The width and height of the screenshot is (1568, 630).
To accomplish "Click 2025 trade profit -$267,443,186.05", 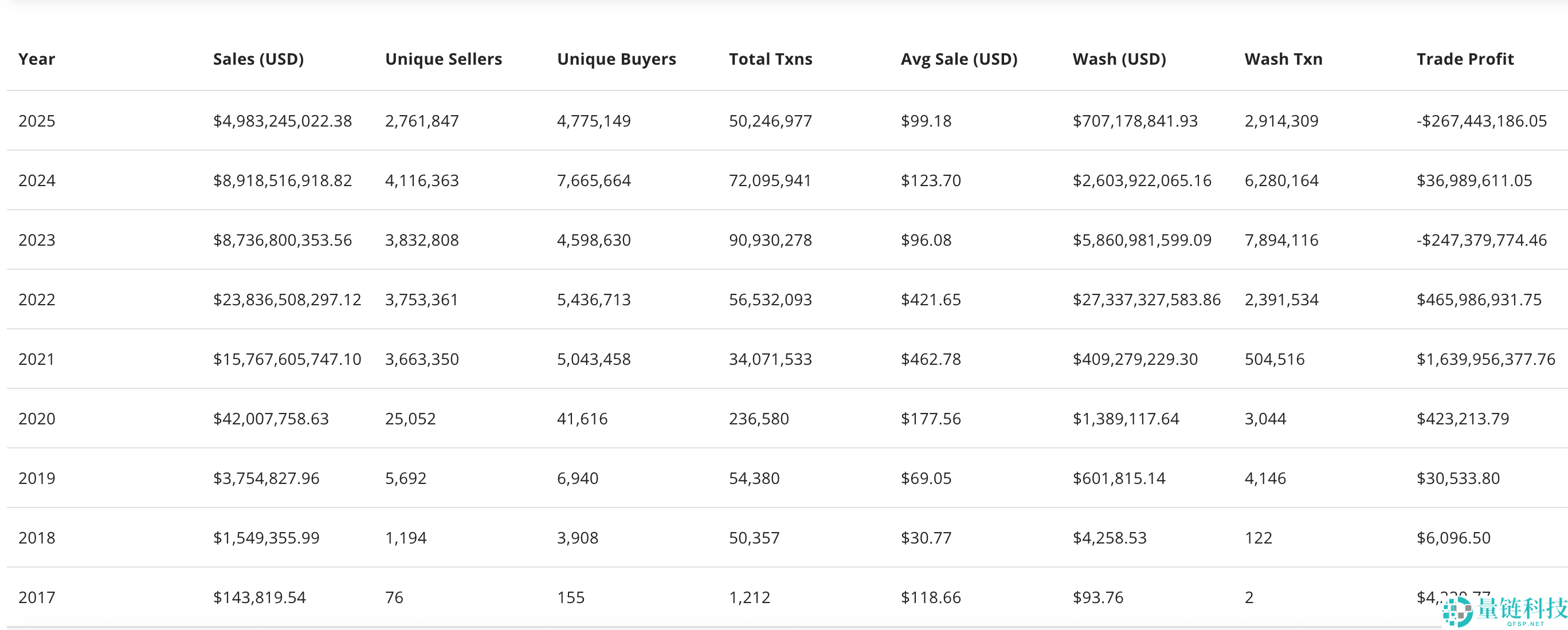I will tap(1481, 121).
